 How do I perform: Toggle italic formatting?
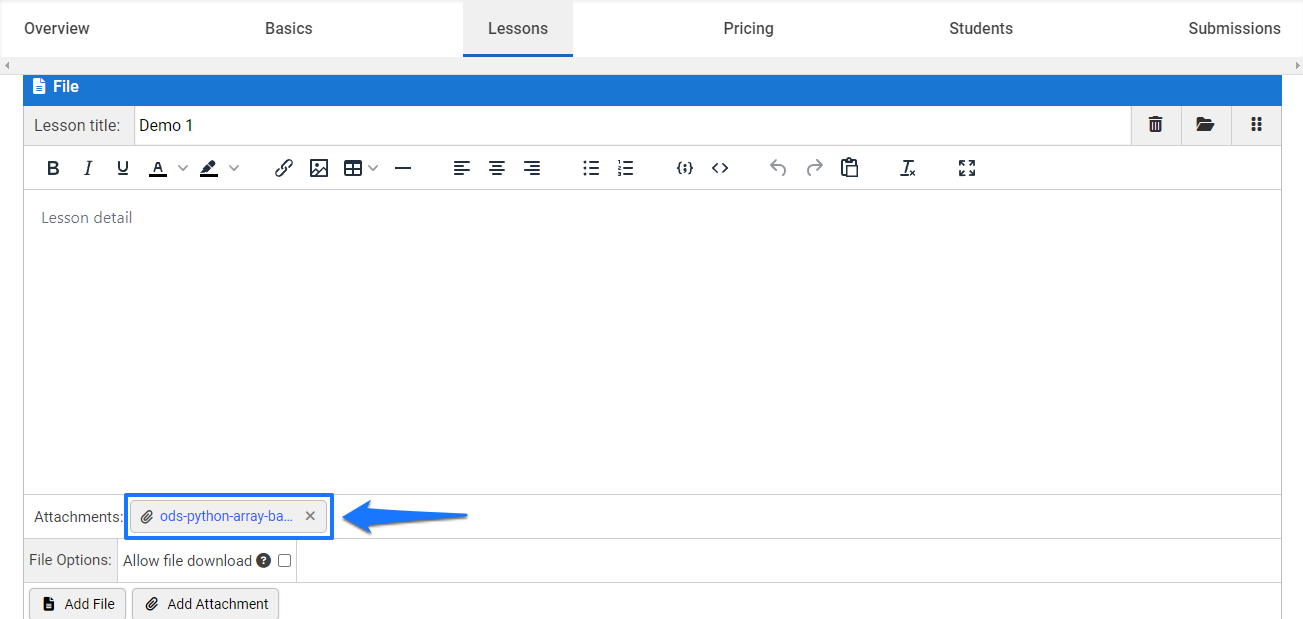point(88,168)
